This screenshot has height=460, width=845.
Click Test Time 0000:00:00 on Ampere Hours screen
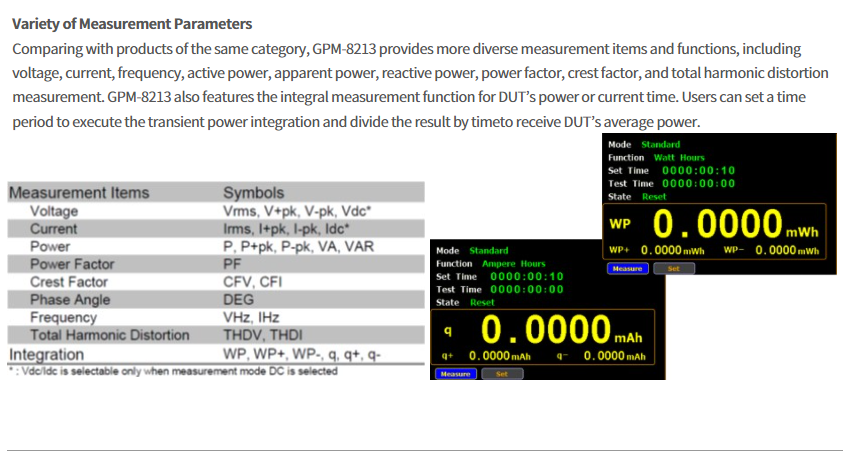tap(527, 290)
